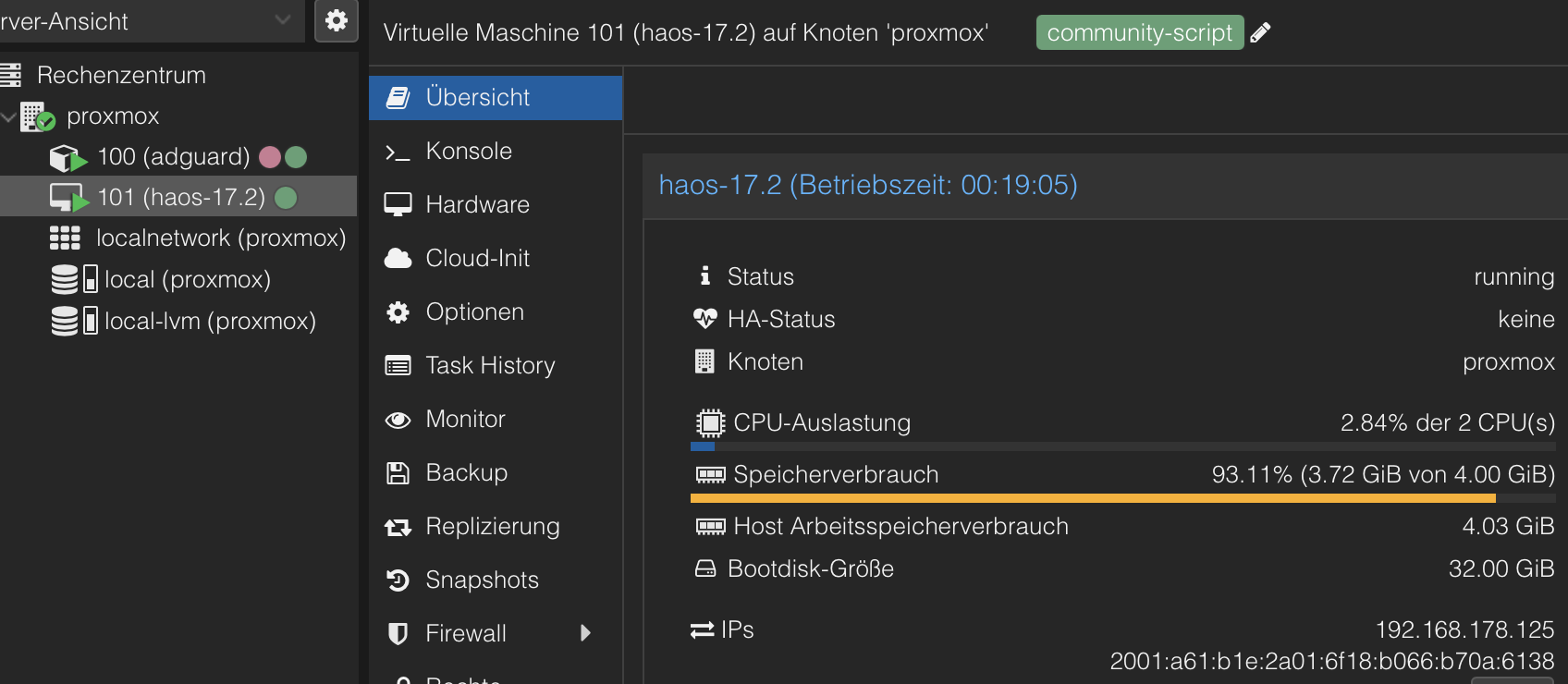1568x684 pixels.
Task: Click the Bootdisk-Größe drive icon
Action: [x=705, y=568]
